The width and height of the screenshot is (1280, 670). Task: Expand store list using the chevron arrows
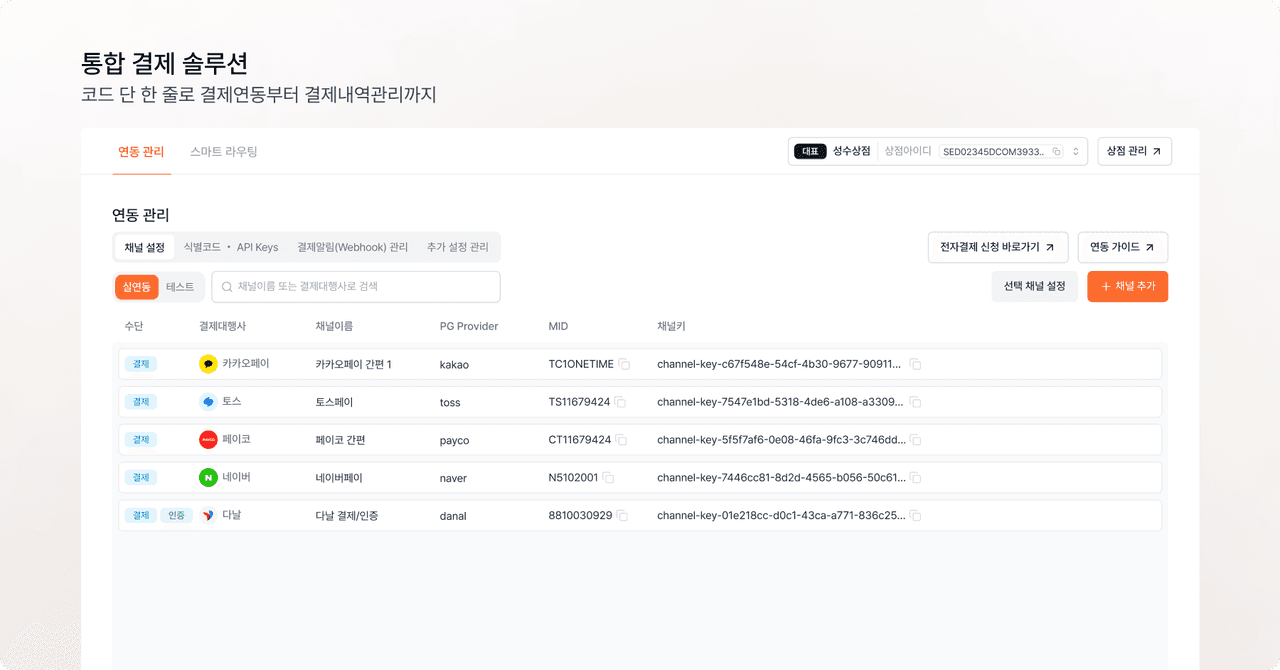tap(1076, 152)
